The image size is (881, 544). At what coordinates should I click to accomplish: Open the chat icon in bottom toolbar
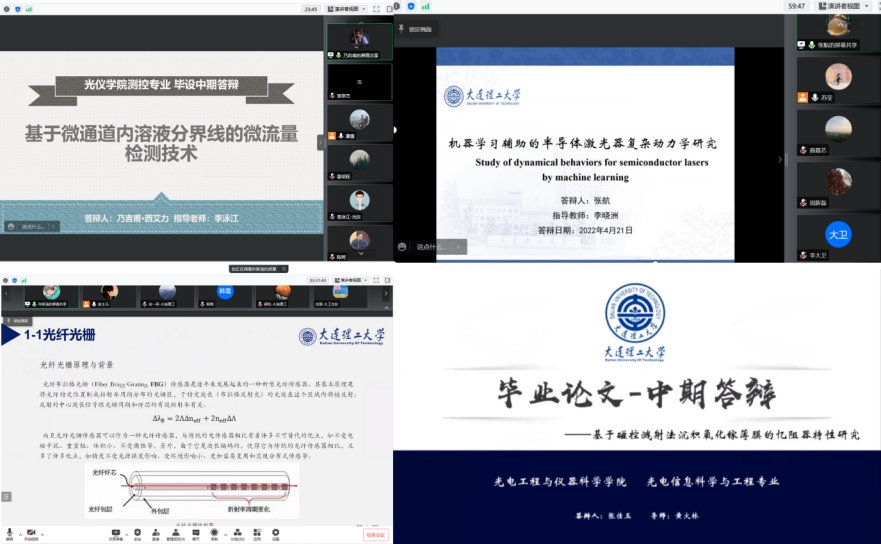pos(196,532)
